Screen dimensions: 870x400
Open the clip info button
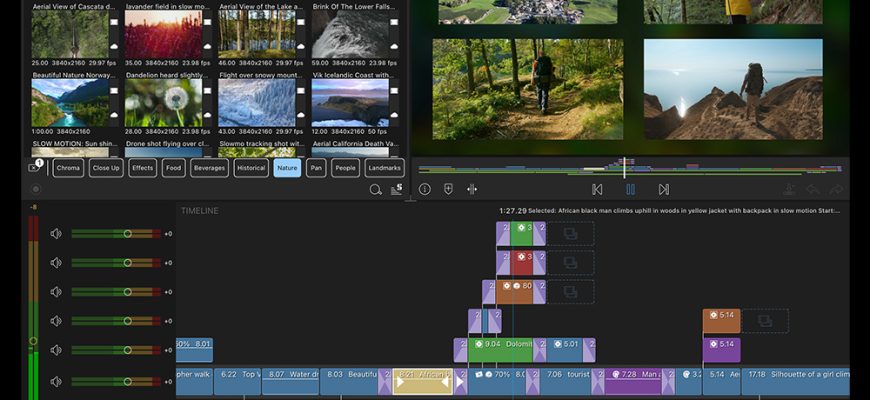coord(425,189)
